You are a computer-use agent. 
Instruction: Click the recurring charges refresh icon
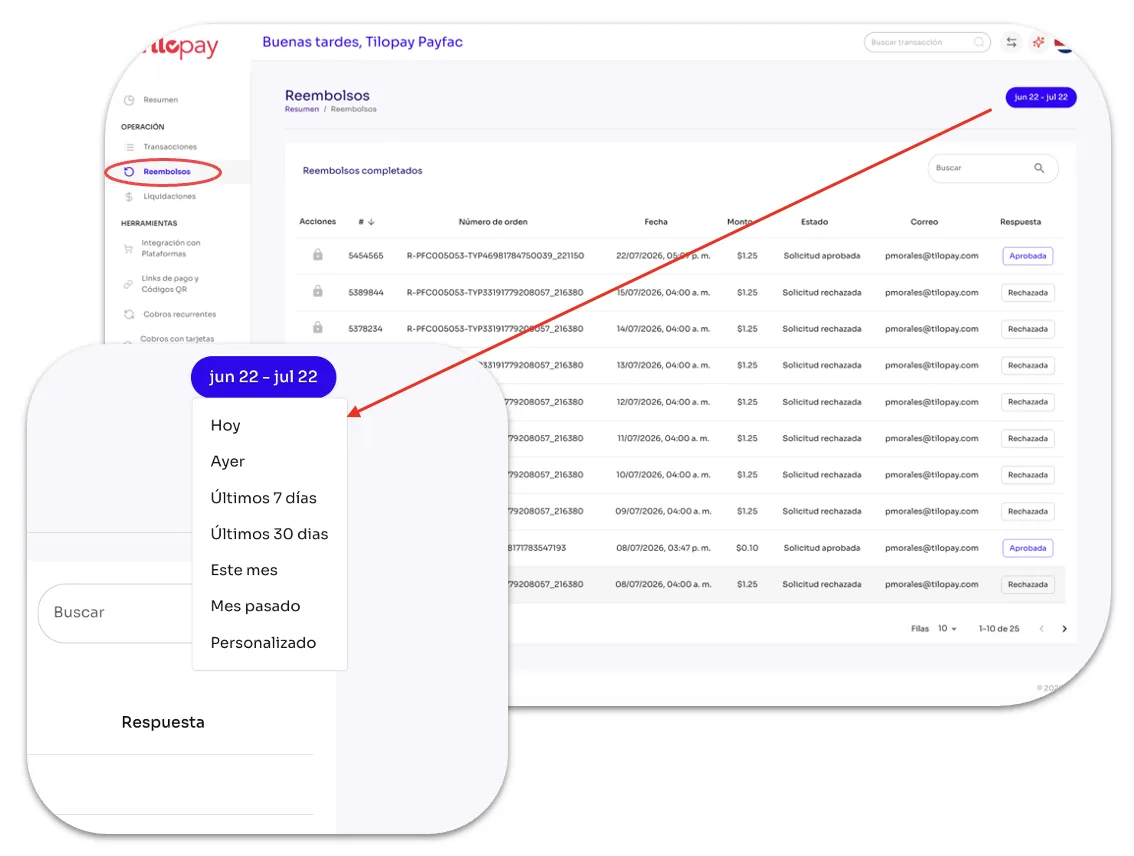click(x=129, y=314)
